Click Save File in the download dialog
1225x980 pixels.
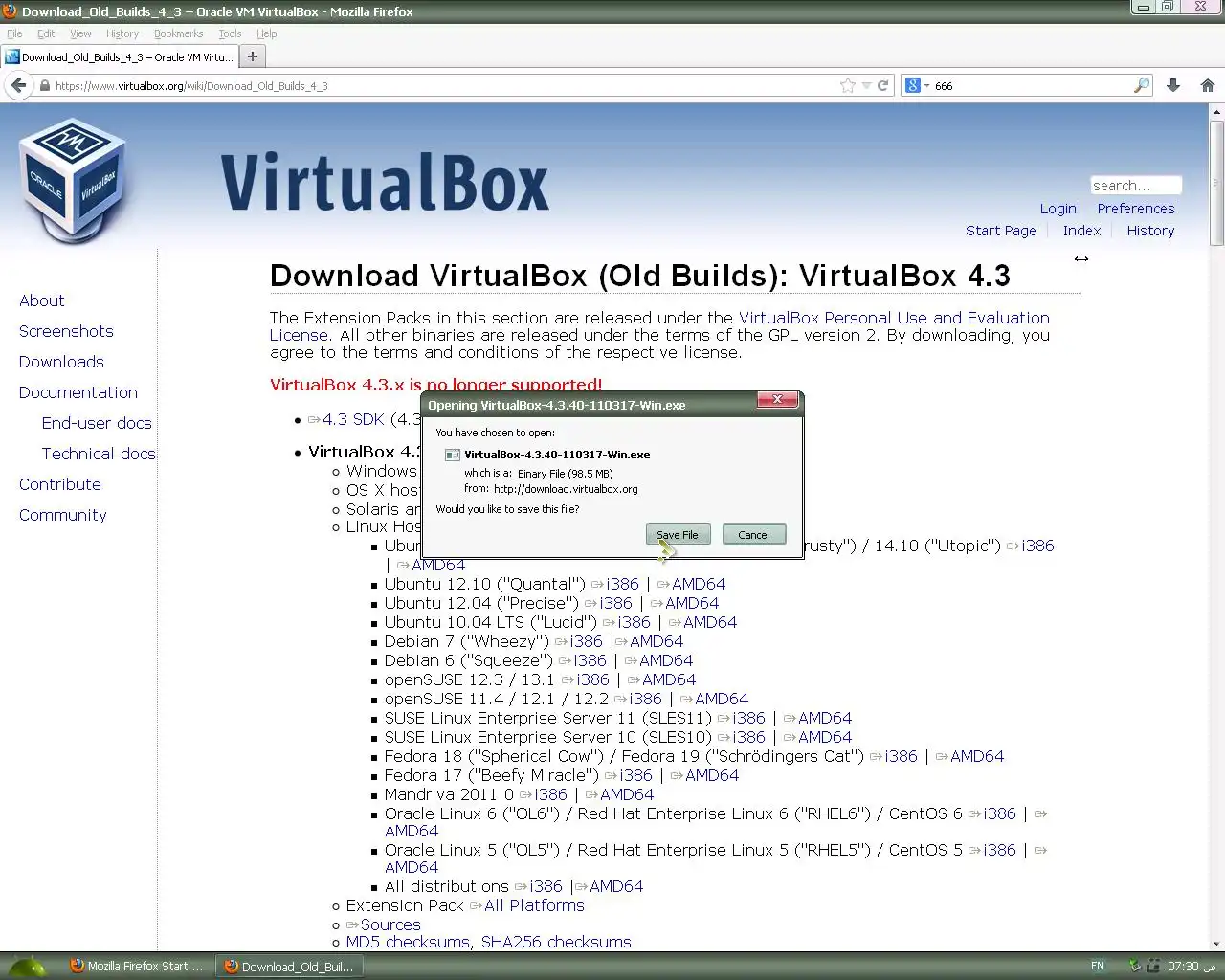pos(678,535)
